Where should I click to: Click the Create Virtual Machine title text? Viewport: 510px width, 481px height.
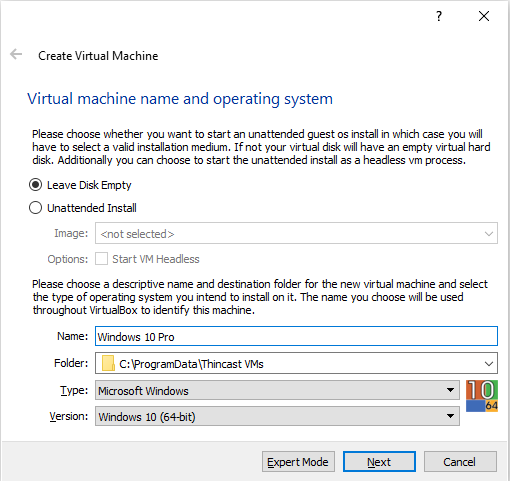coord(98,56)
